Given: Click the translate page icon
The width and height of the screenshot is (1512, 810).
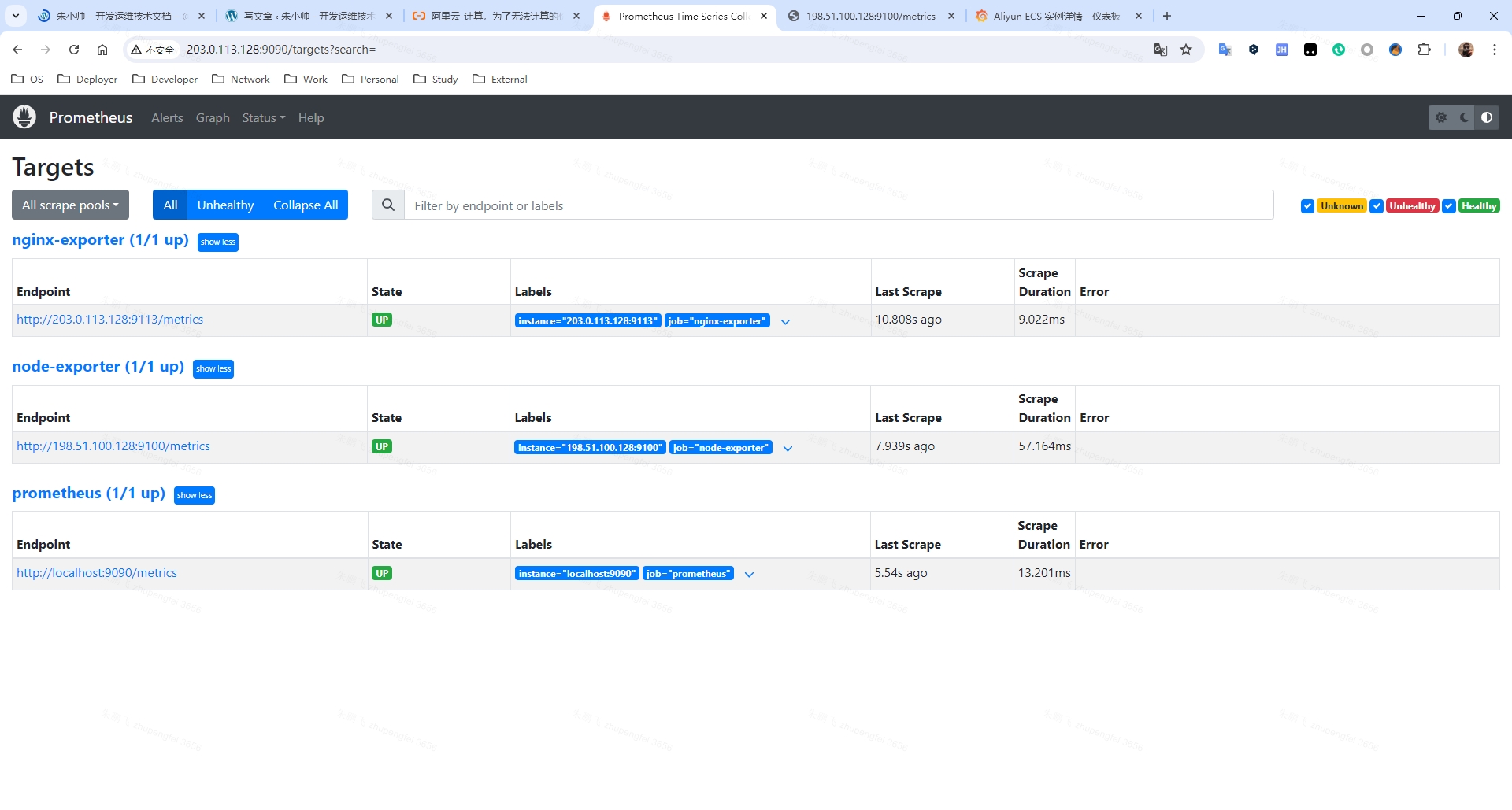Looking at the screenshot, I should (x=1160, y=50).
